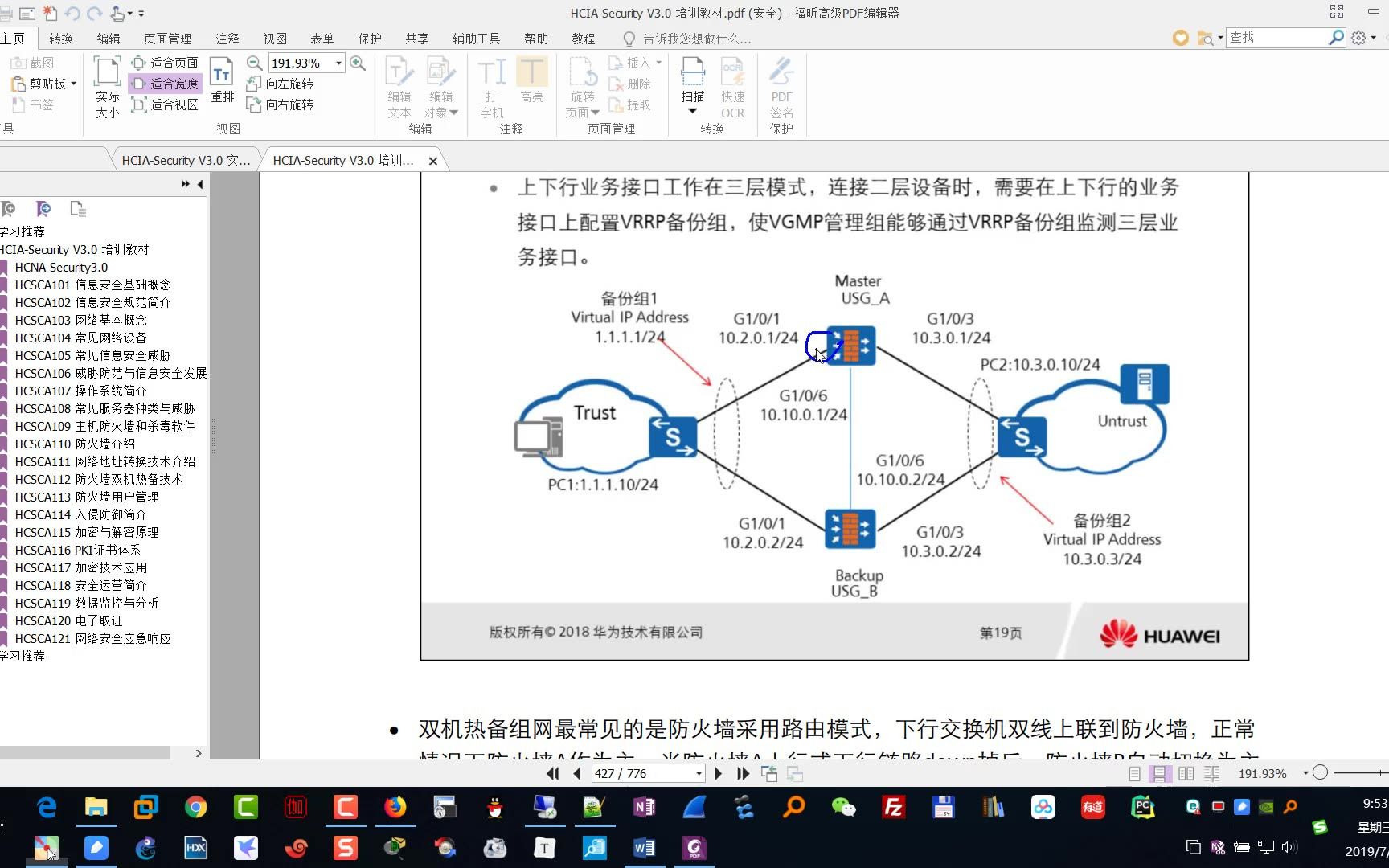The width and height of the screenshot is (1389, 868).
Task: Click the search magnifier button next to Find field
Action: [1336, 37]
